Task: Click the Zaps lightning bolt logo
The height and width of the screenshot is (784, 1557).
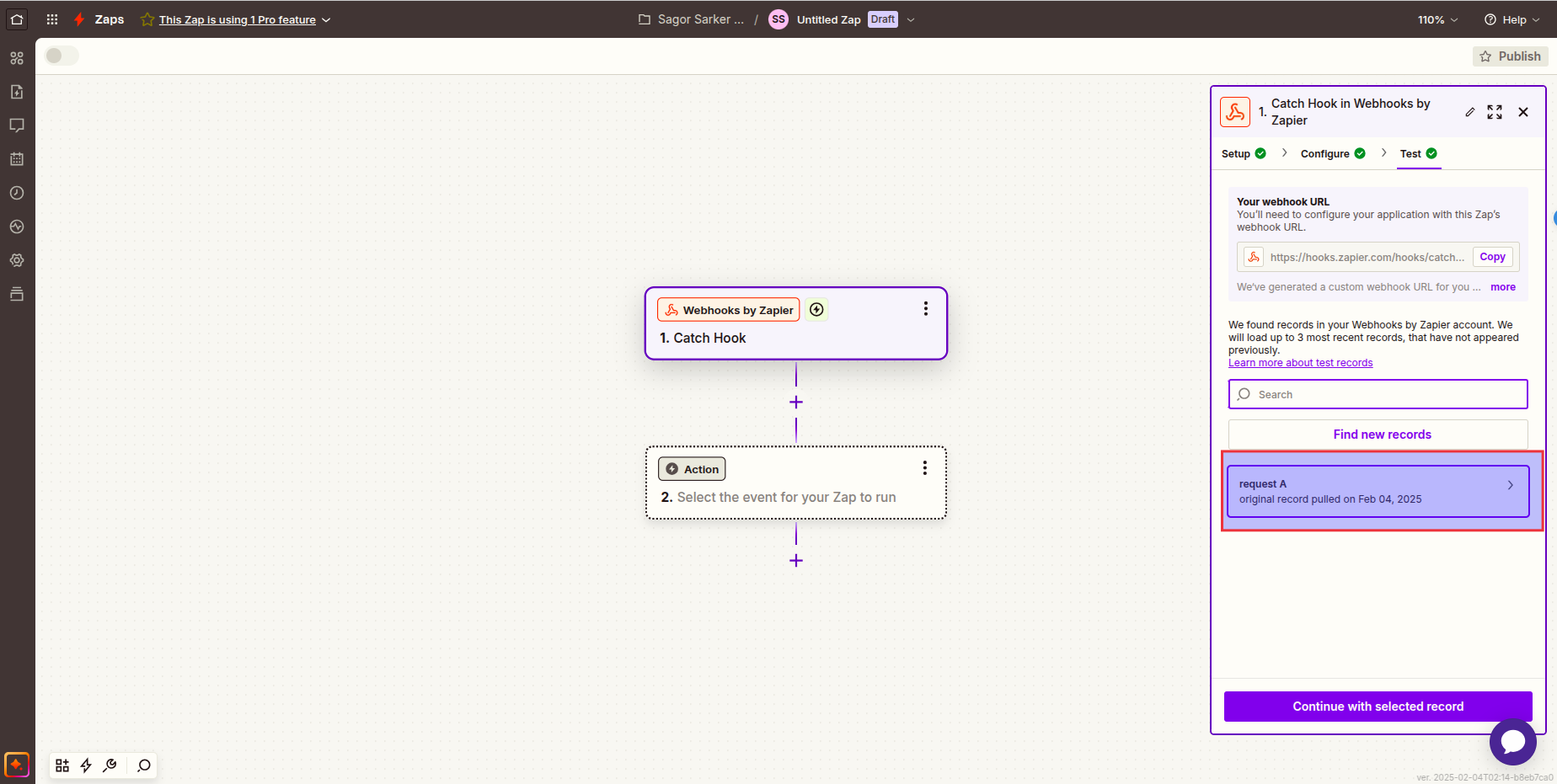Action: [x=79, y=19]
